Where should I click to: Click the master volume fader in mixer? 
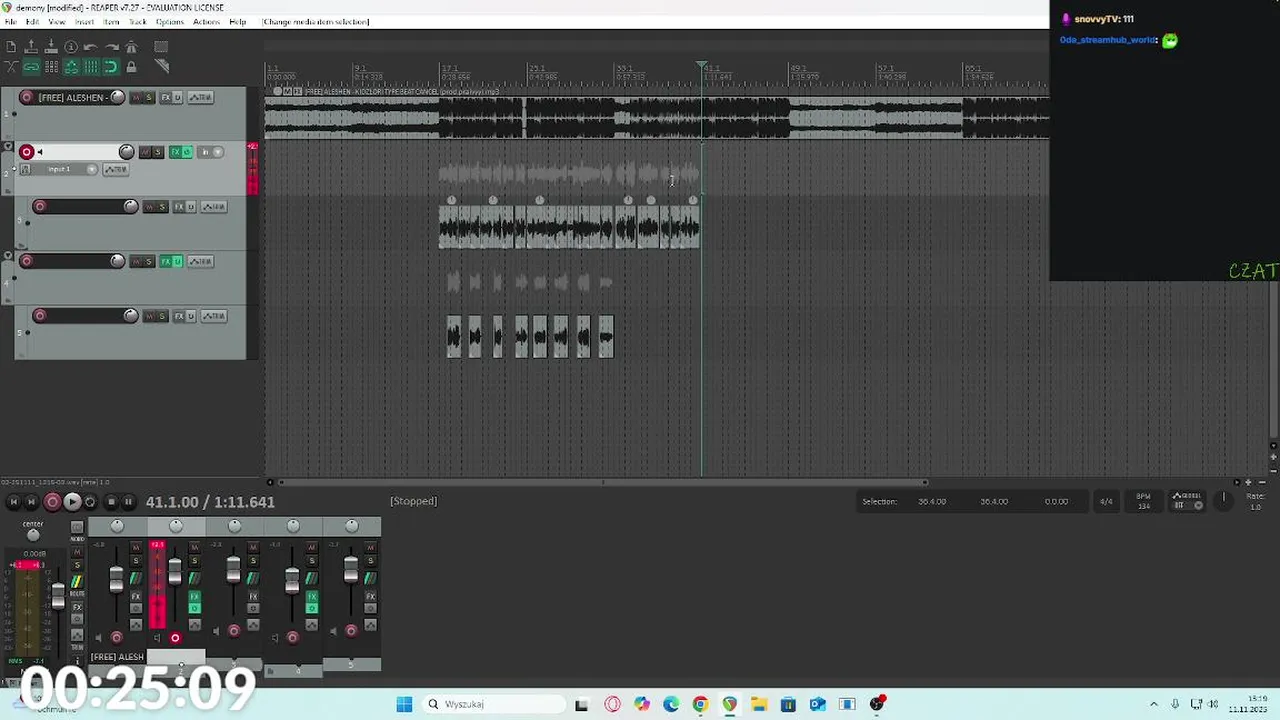58,595
